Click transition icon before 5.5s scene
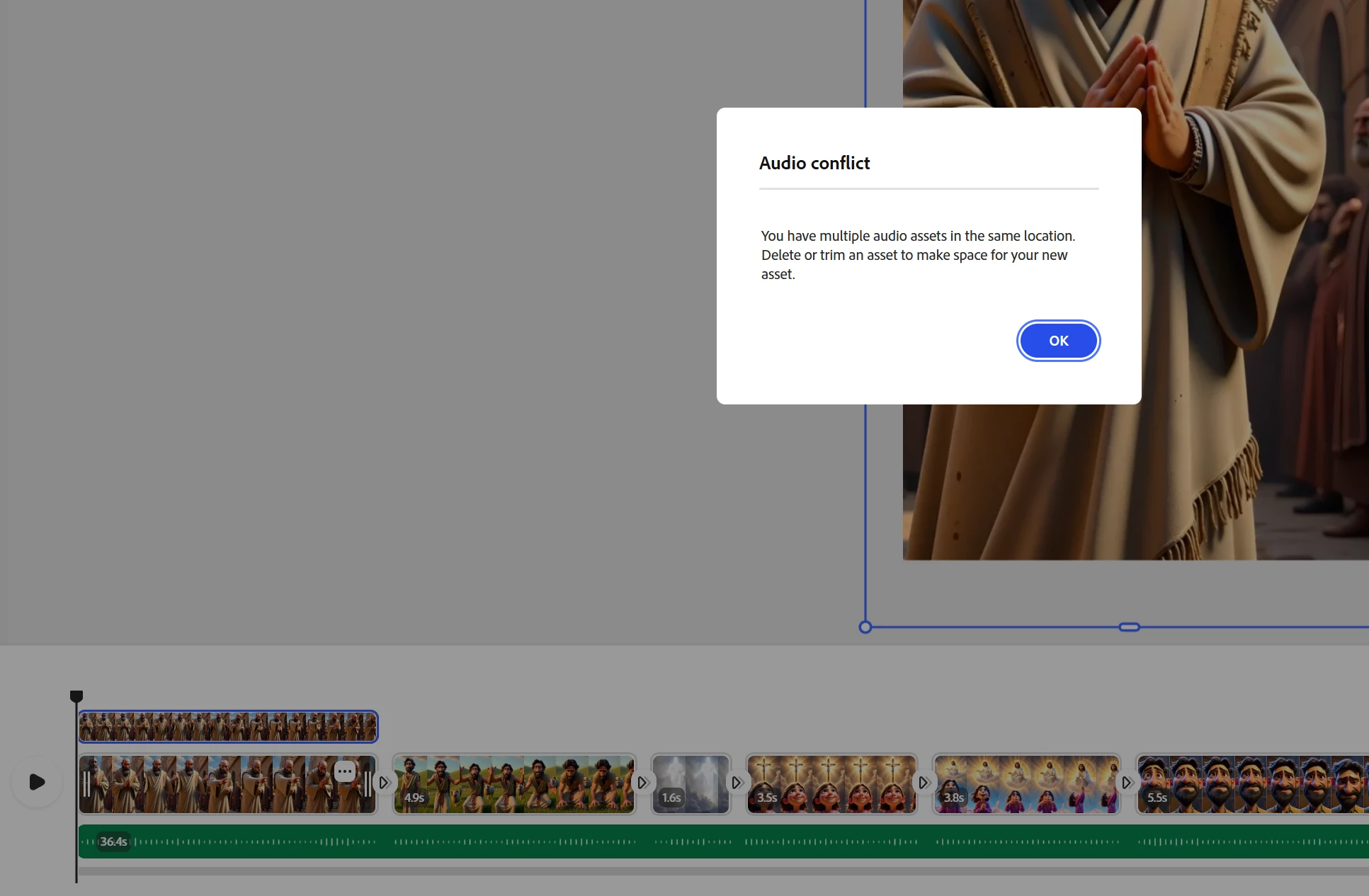The height and width of the screenshot is (896, 1369). coord(1127,783)
